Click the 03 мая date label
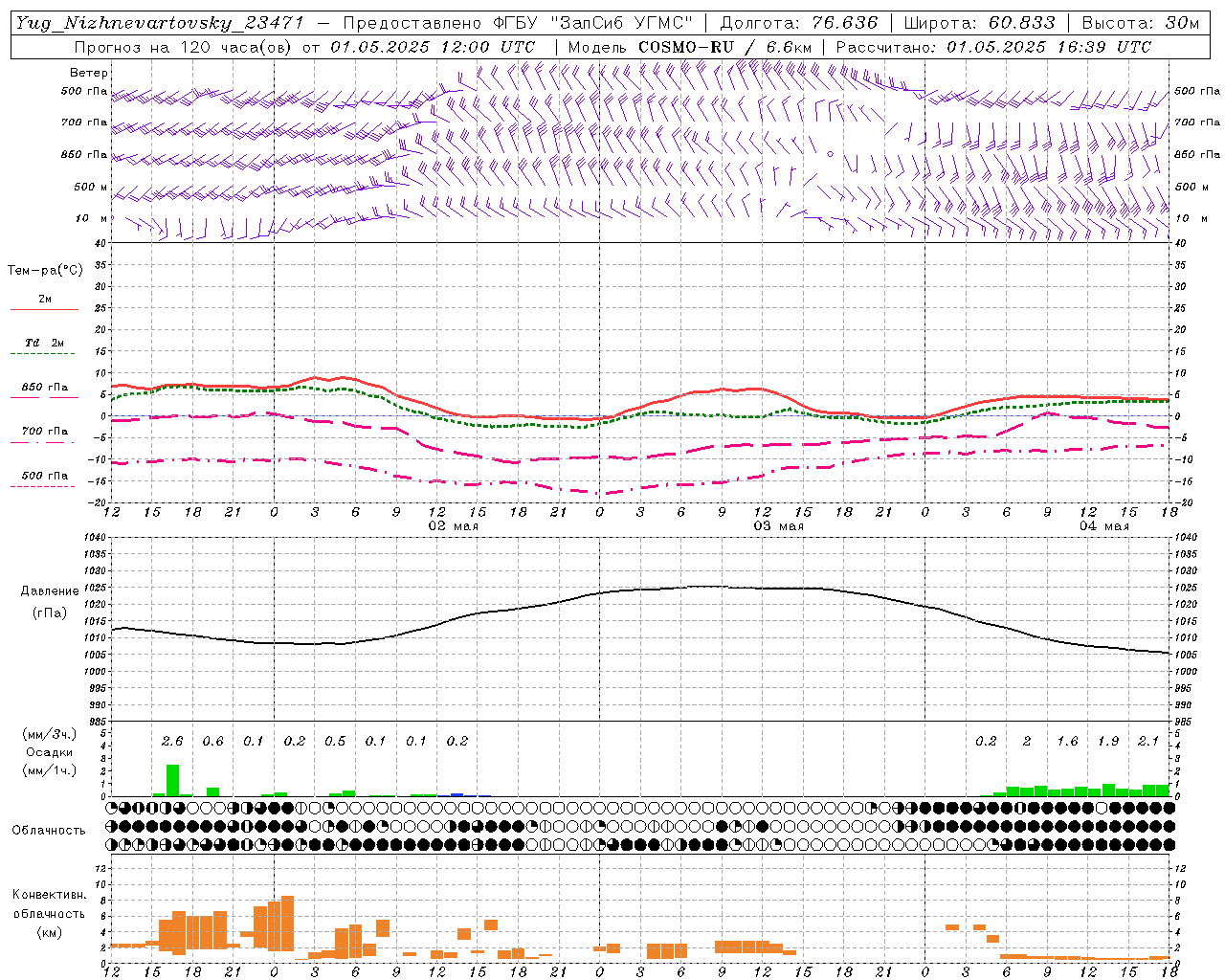 point(778,526)
